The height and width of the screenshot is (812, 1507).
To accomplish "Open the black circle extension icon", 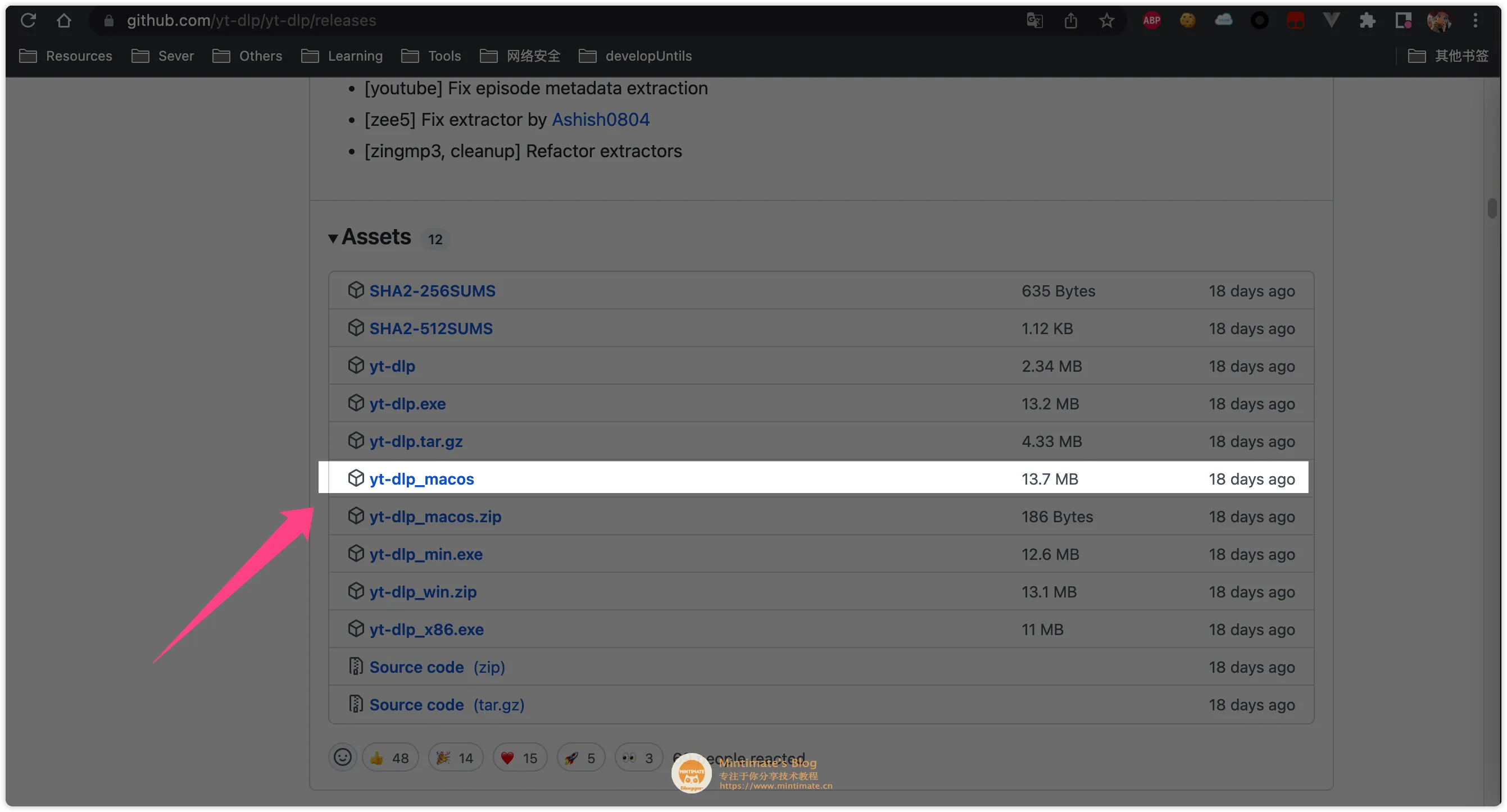I will point(1259,20).
